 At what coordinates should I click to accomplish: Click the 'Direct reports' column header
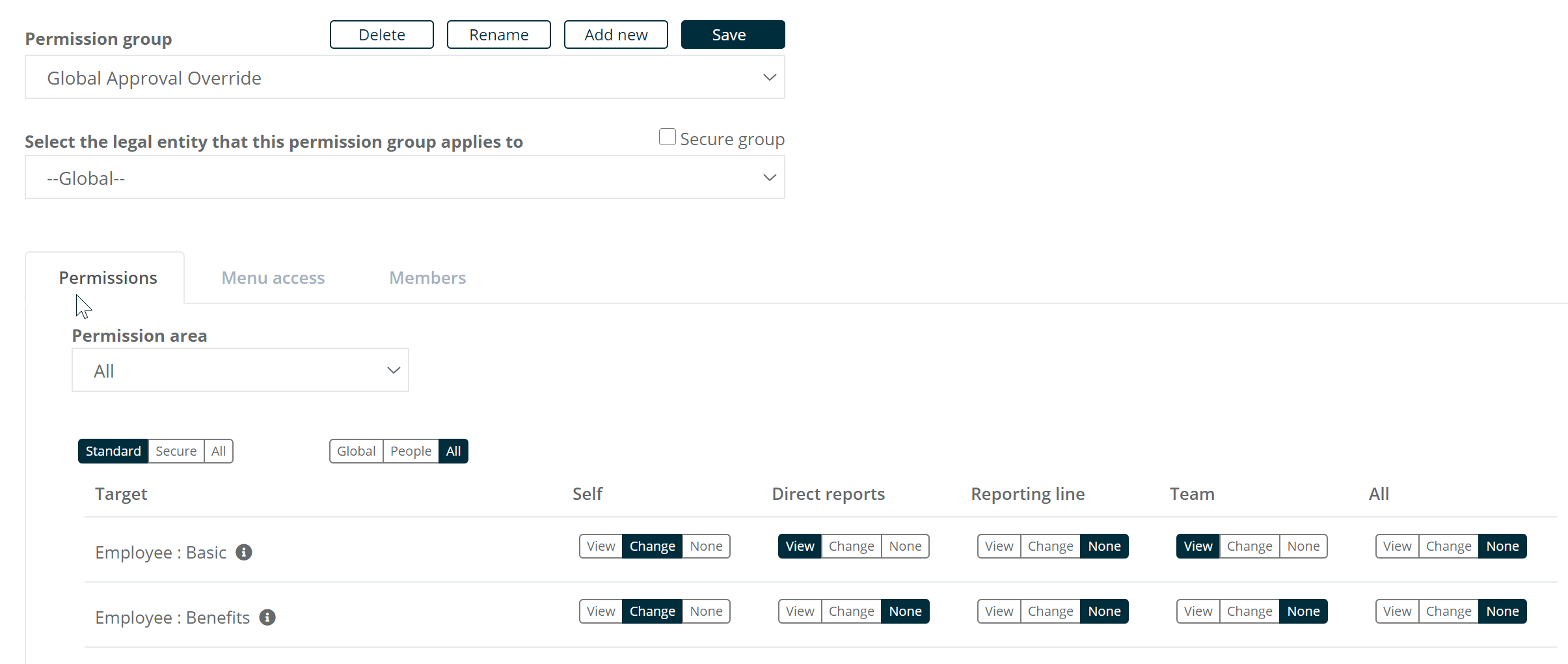[828, 494]
